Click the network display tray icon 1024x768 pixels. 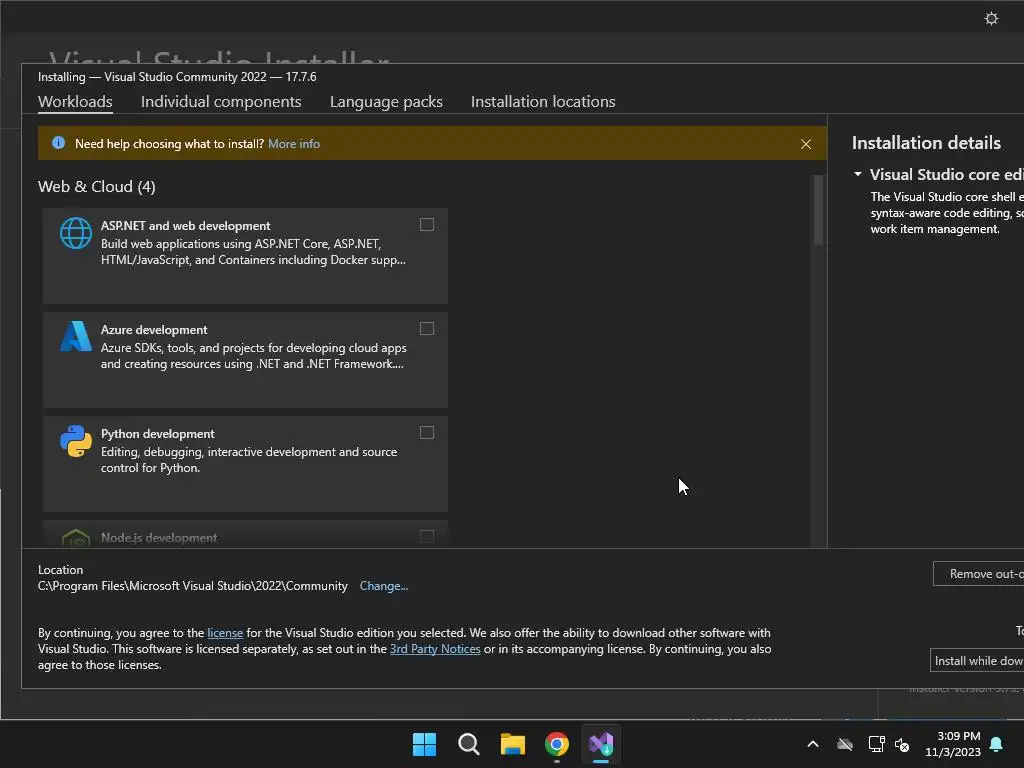point(876,744)
